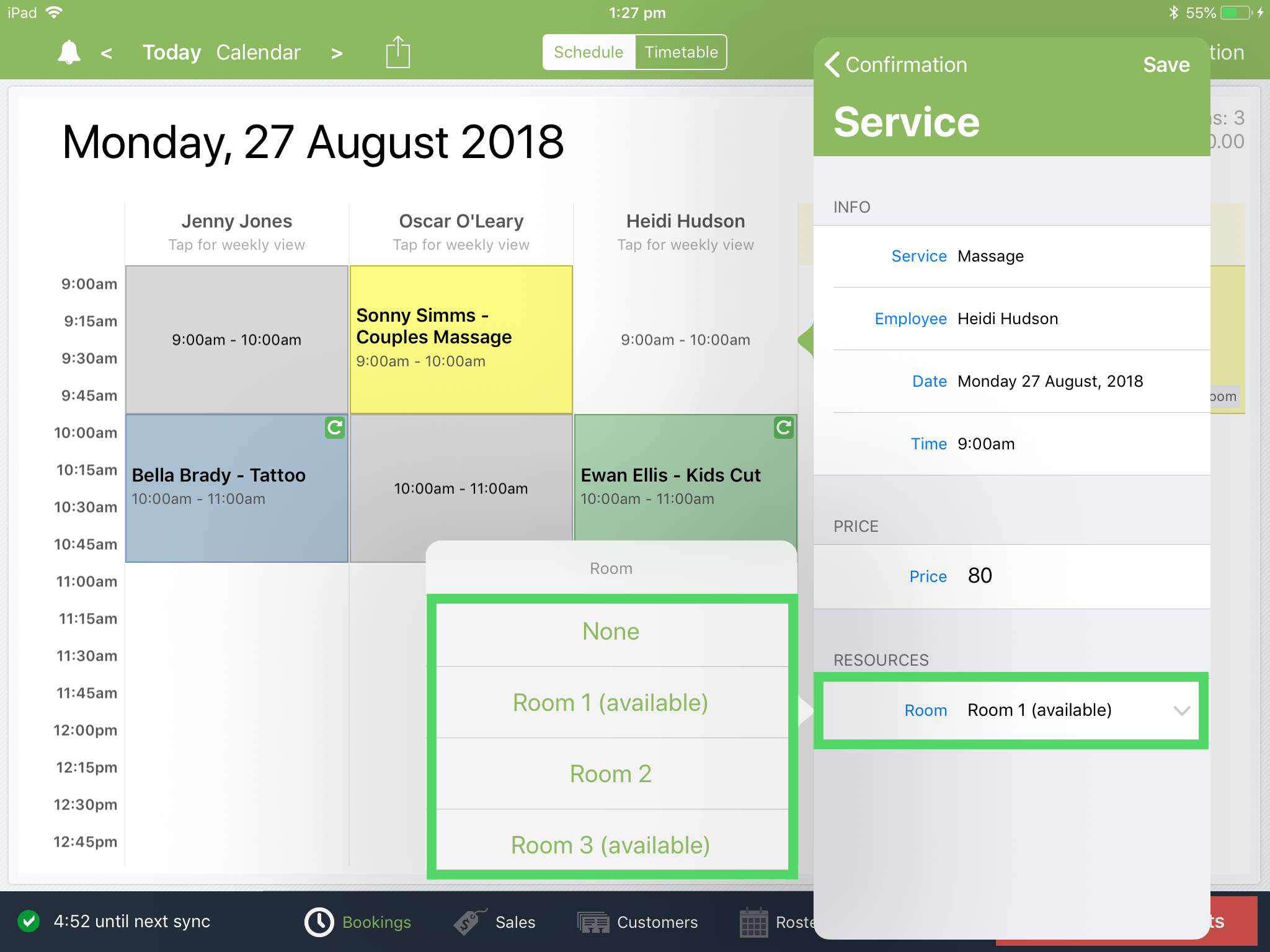This screenshot has width=1270, height=952.
Task: Select the Bookings clock icon
Action: point(319,922)
